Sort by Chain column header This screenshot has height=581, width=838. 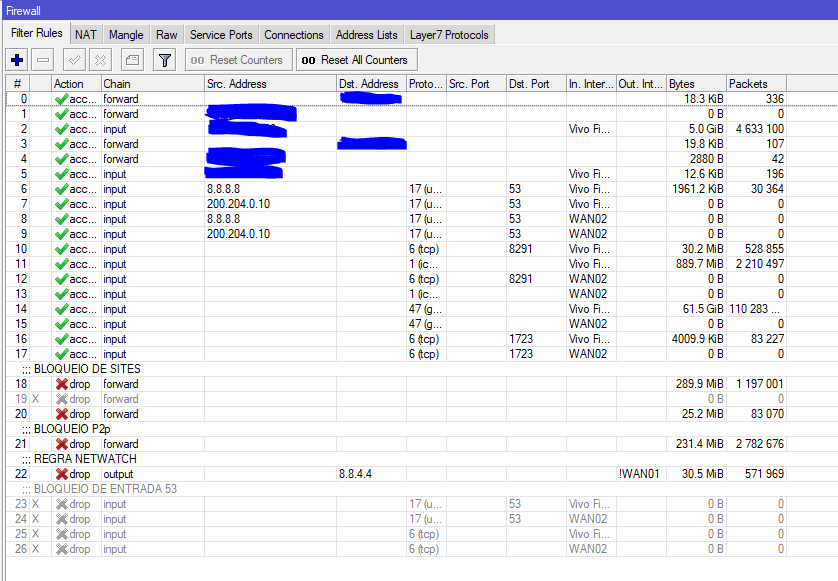tap(153, 84)
